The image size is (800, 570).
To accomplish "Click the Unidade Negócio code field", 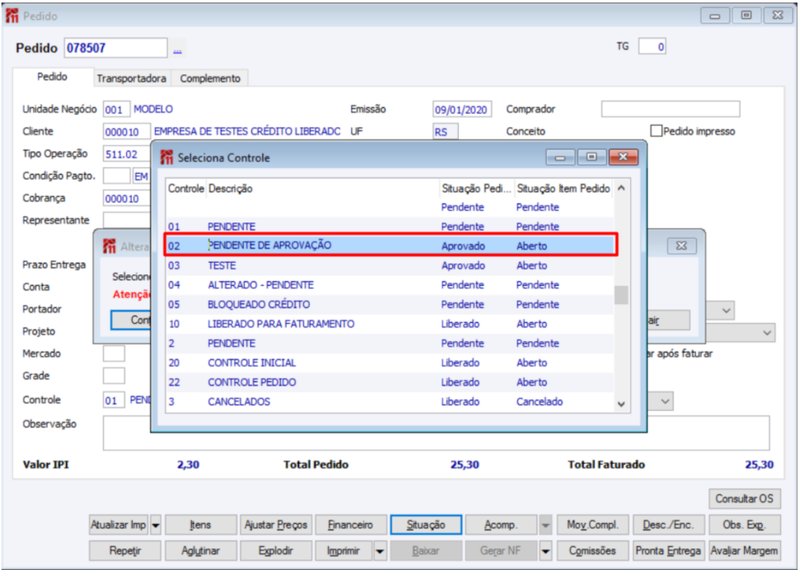I will coord(116,109).
